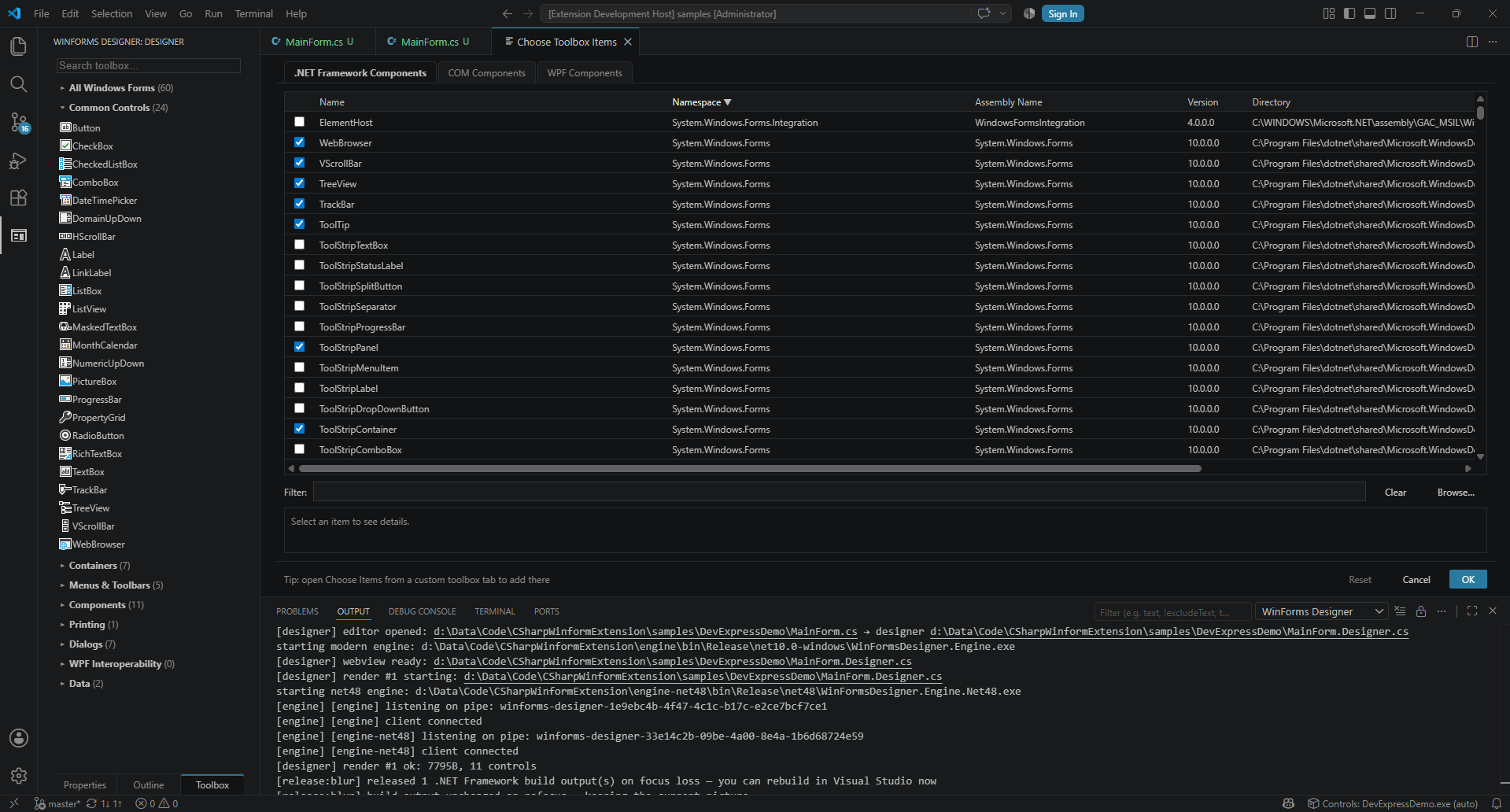This screenshot has width=1510, height=812.
Task: Expand the Containers toolbox group
Action: click(x=94, y=566)
